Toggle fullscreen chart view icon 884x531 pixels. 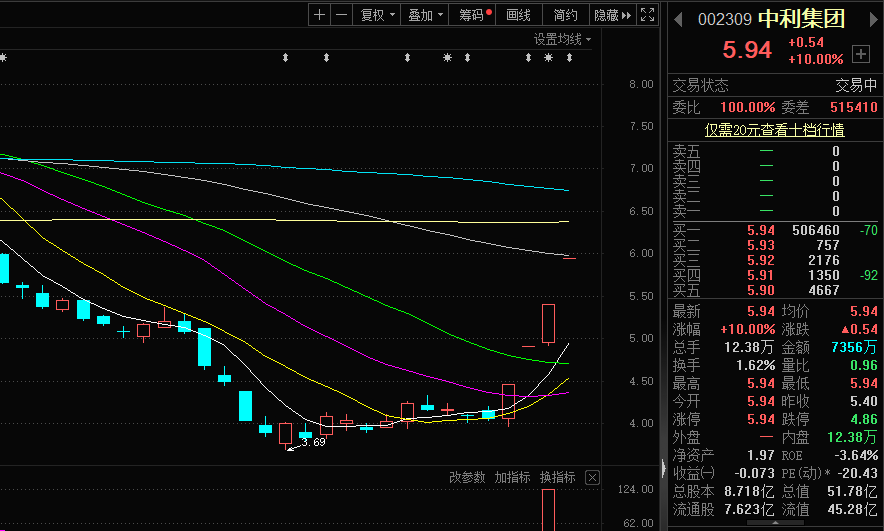point(648,15)
